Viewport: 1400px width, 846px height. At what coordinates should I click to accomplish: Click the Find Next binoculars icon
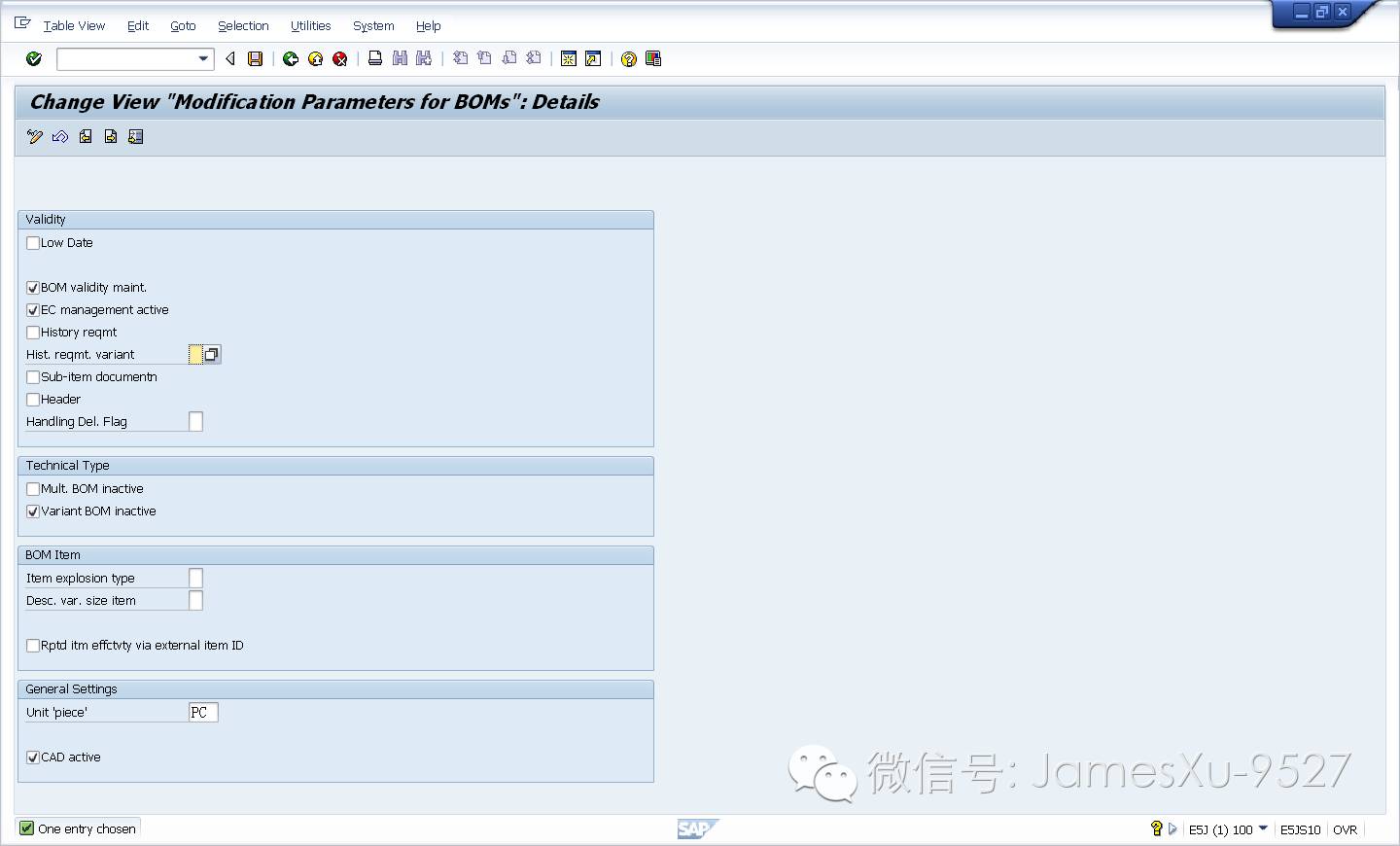[424, 58]
